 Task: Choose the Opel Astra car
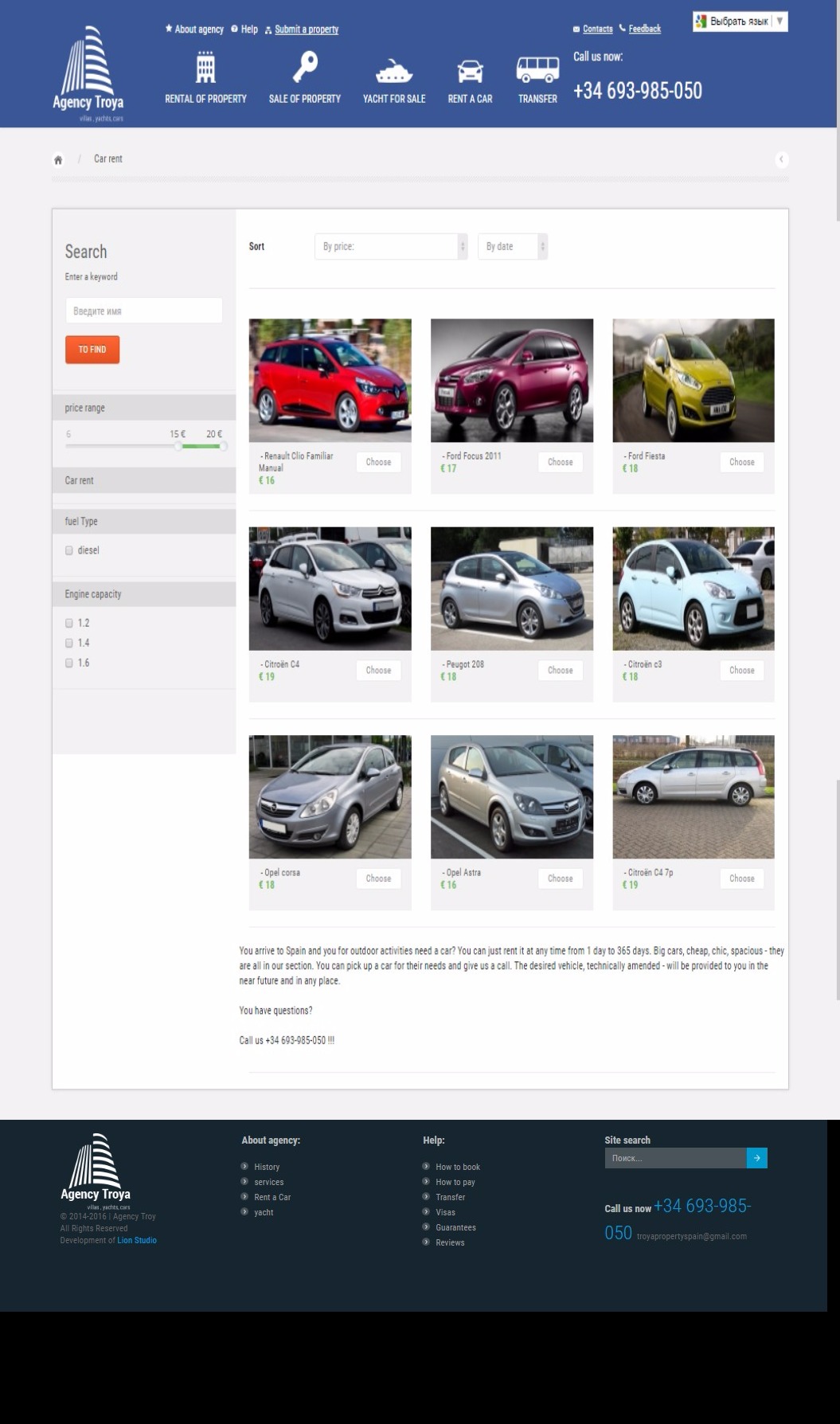pos(560,878)
